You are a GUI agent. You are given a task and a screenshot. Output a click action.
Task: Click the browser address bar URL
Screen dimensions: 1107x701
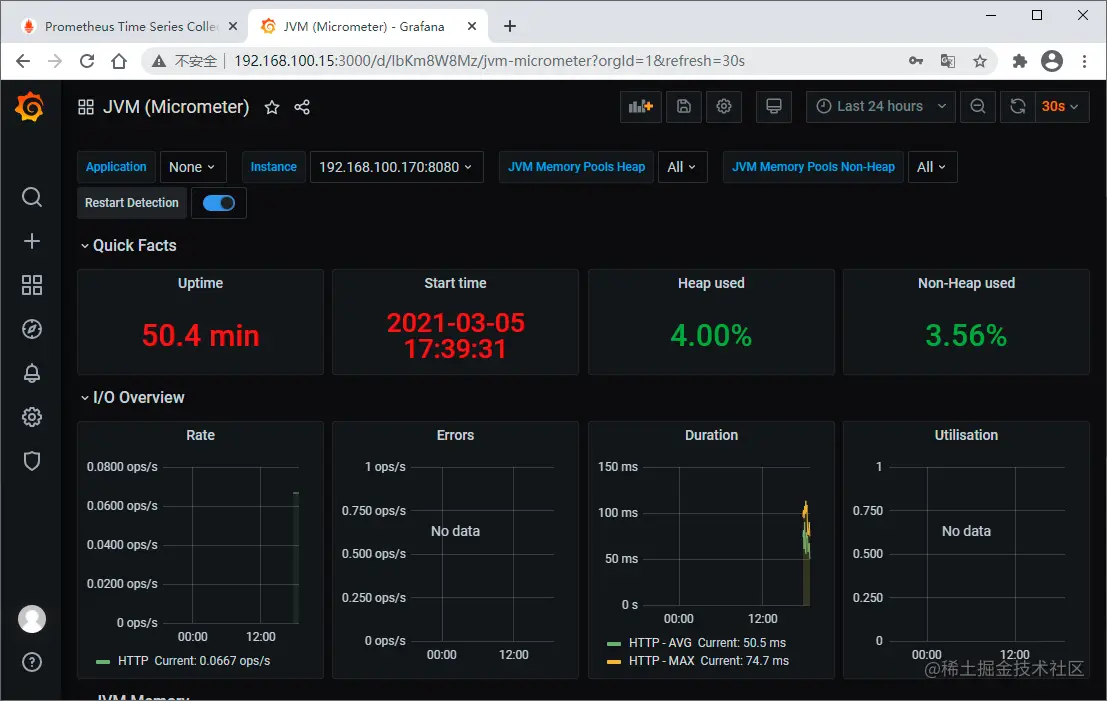click(x=489, y=61)
